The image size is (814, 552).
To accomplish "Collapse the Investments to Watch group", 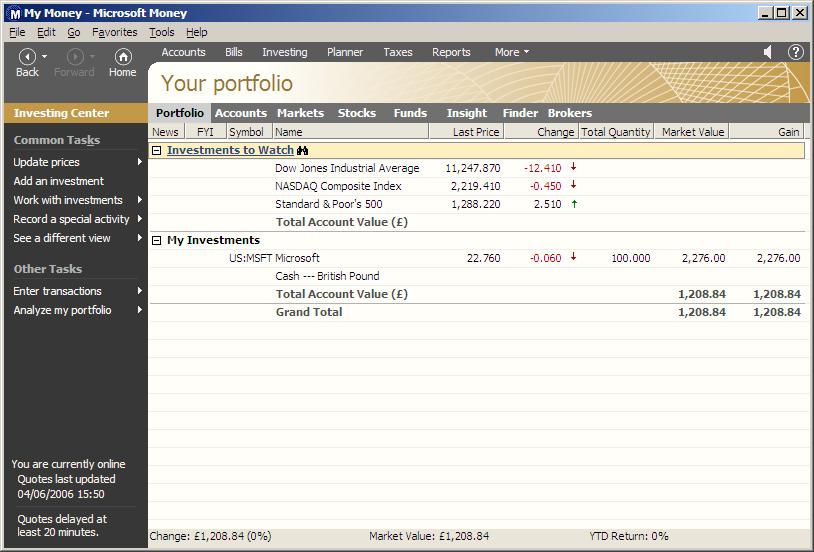I will coord(156,151).
